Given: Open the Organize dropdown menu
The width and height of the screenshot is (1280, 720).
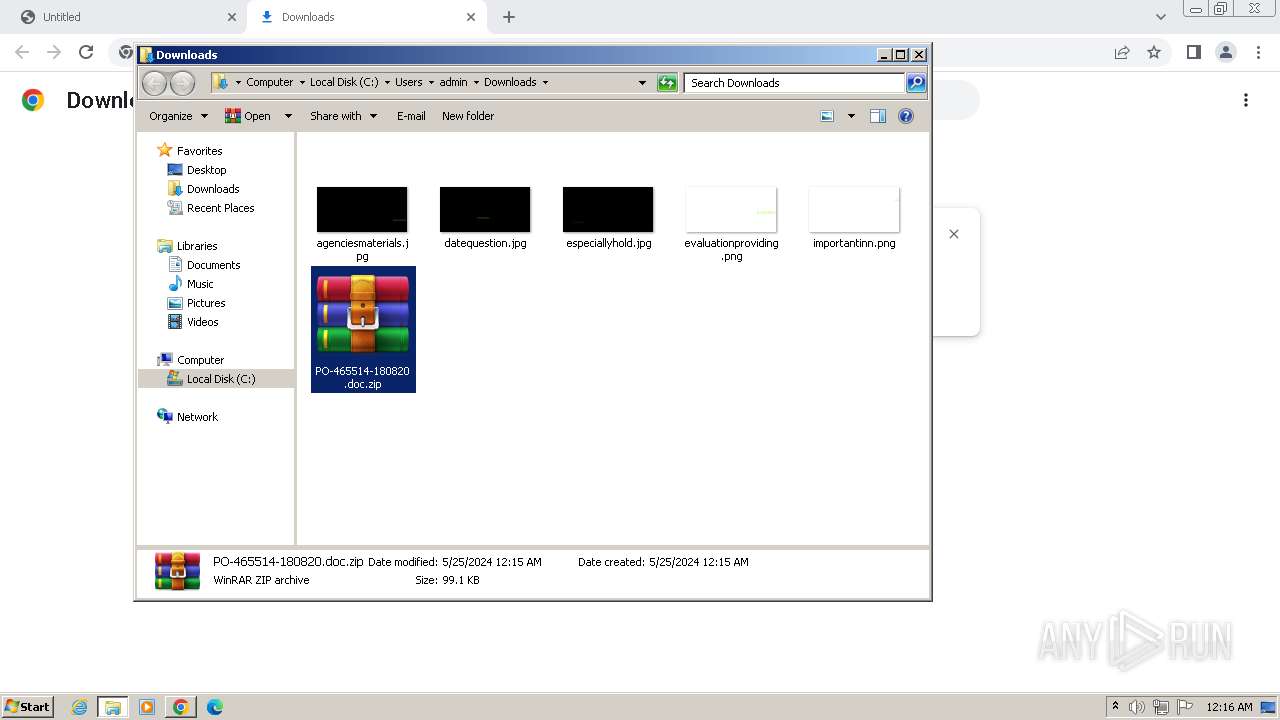Looking at the screenshot, I should [x=178, y=116].
